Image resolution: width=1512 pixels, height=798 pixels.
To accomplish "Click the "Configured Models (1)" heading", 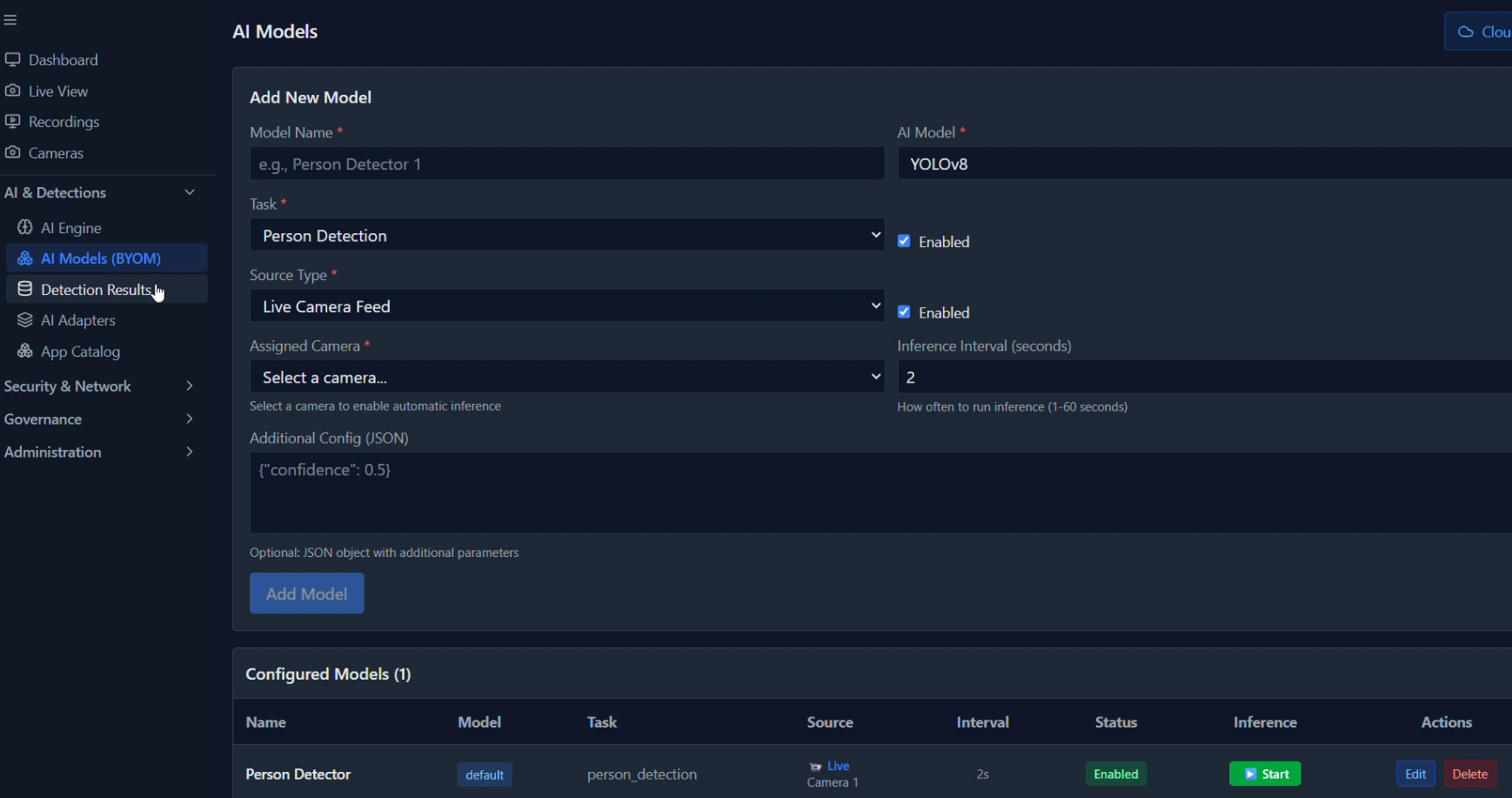I will click(329, 674).
